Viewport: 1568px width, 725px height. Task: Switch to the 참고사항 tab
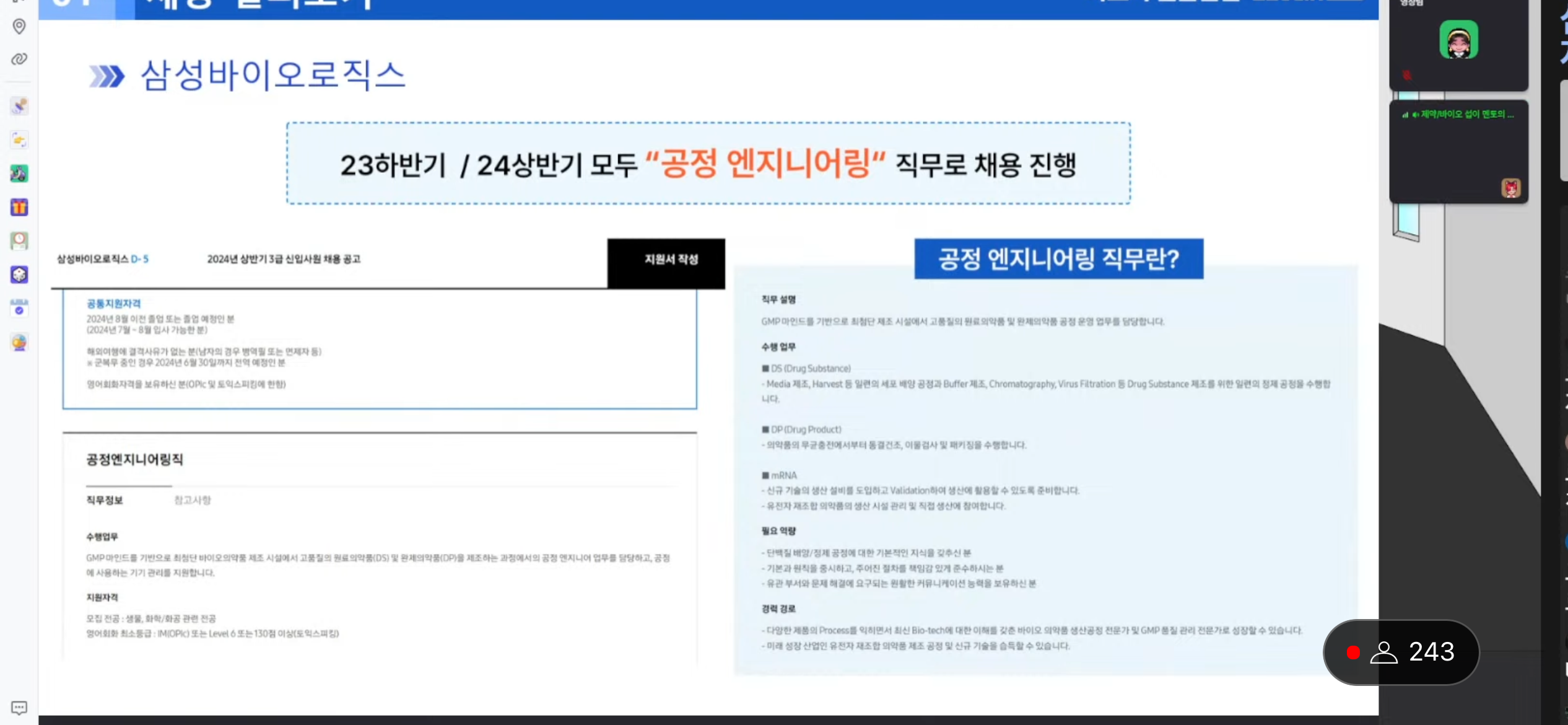193,500
